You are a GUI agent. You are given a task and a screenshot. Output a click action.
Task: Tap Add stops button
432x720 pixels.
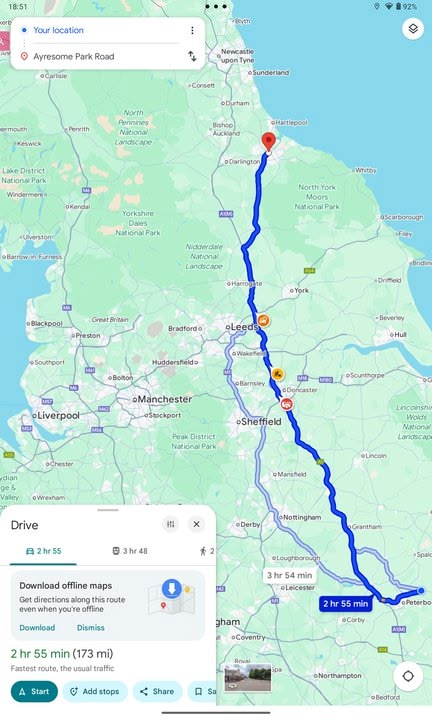coord(95,691)
